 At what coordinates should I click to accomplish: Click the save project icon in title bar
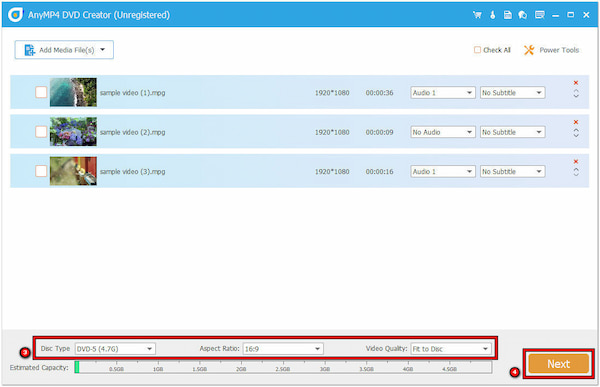pyautogui.click(x=507, y=15)
